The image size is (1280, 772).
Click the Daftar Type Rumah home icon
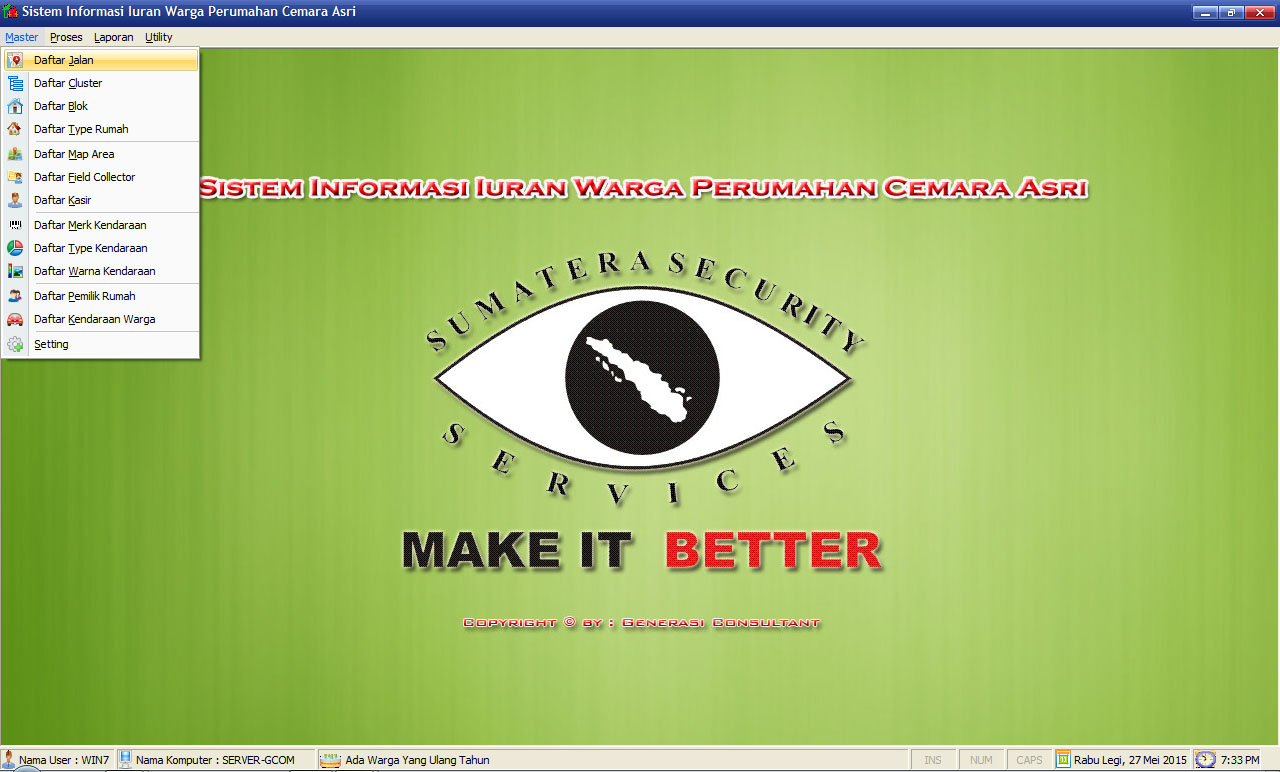coord(15,129)
